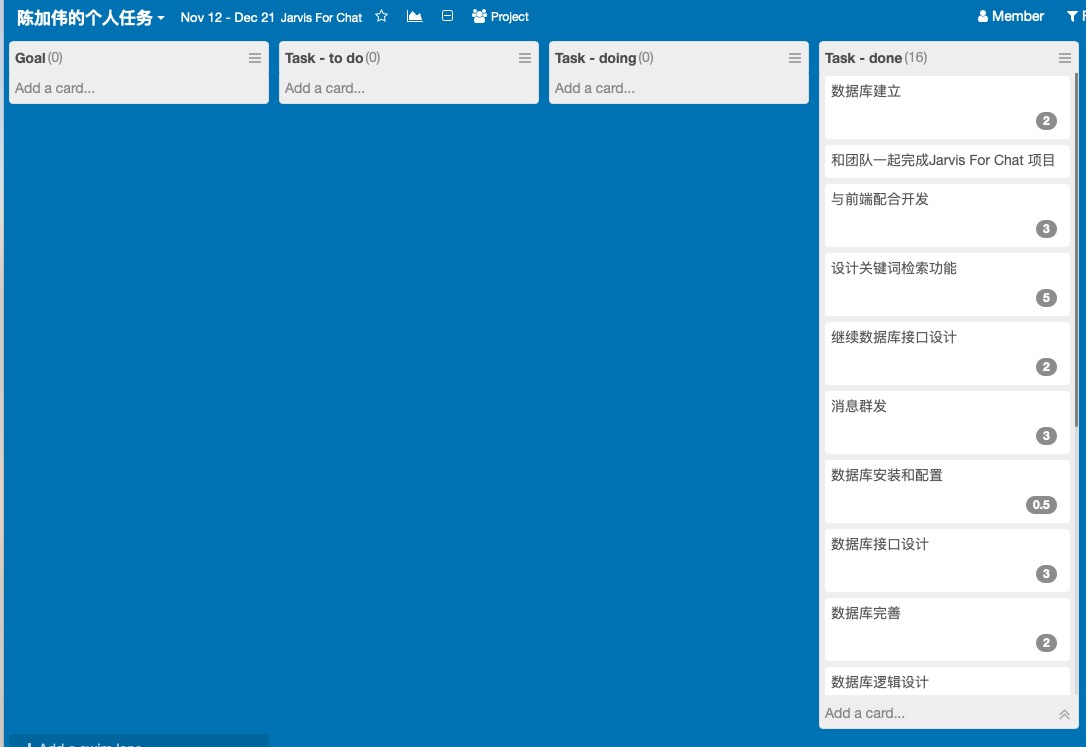Open the 与前端配合开发 card
Image resolution: width=1086 pixels, height=747 pixels.
click(x=947, y=215)
